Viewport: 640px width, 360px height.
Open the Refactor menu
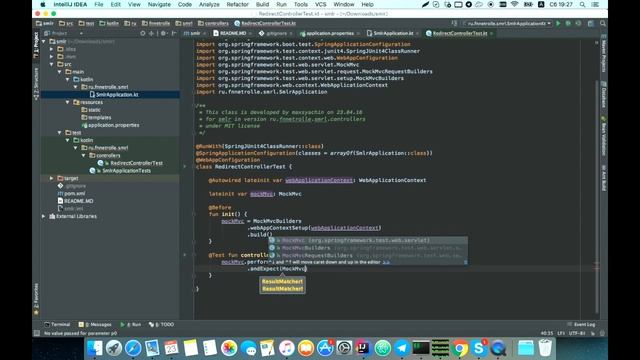pyautogui.click(x=237, y=4)
